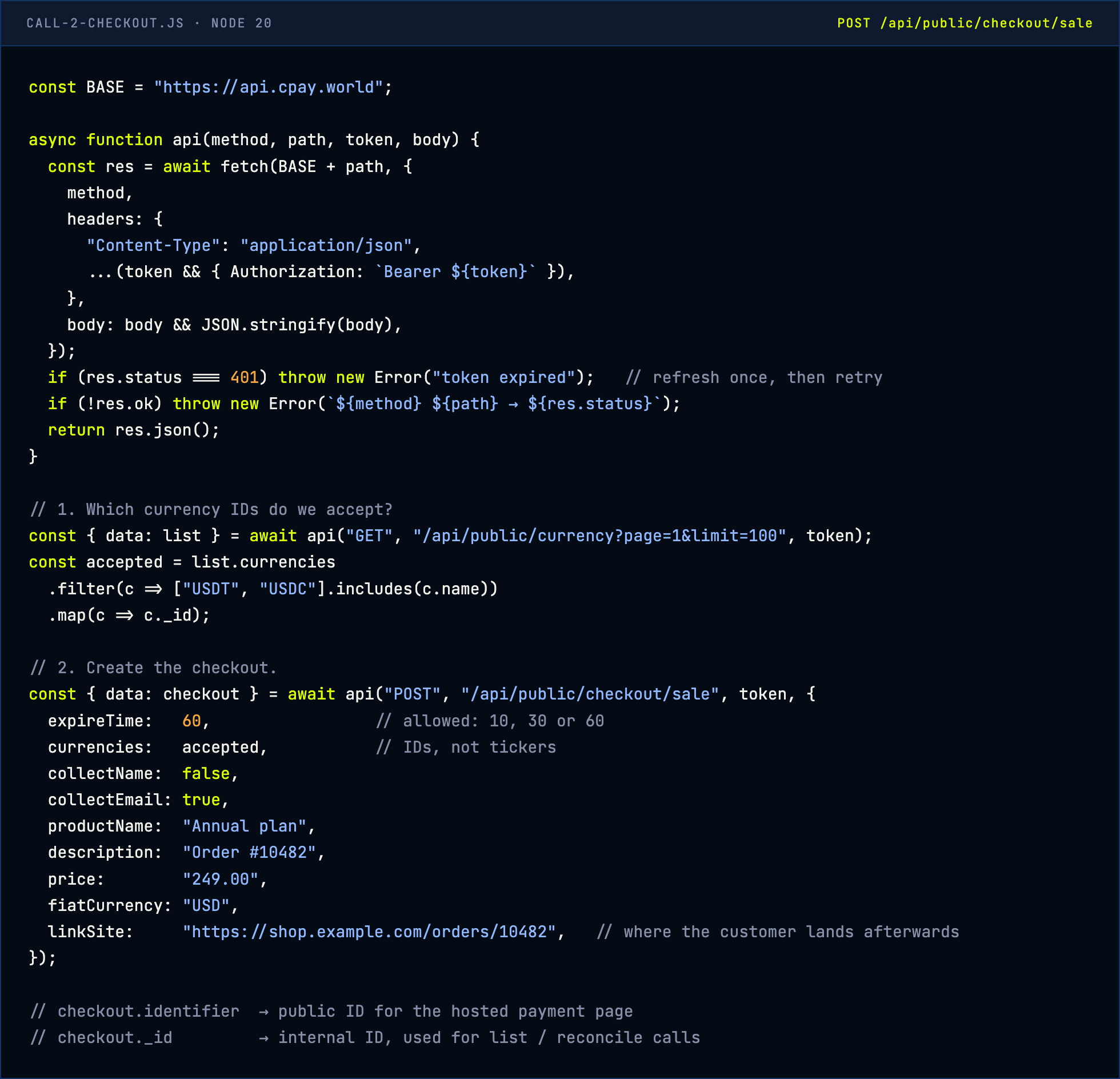Click the 'const BASE' keyword line start
The width and height of the screenshot is (1120, 1079).
click(x=77, y=87)
